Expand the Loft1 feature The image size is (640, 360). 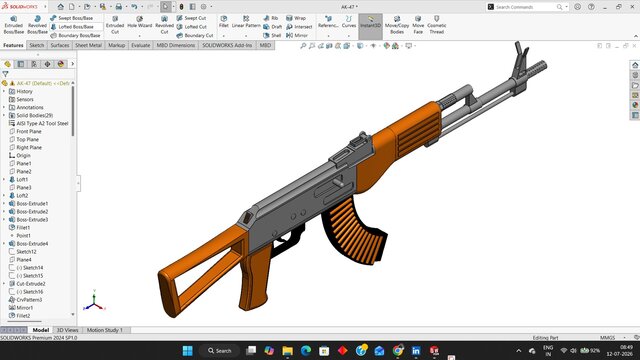pos(4,180)
